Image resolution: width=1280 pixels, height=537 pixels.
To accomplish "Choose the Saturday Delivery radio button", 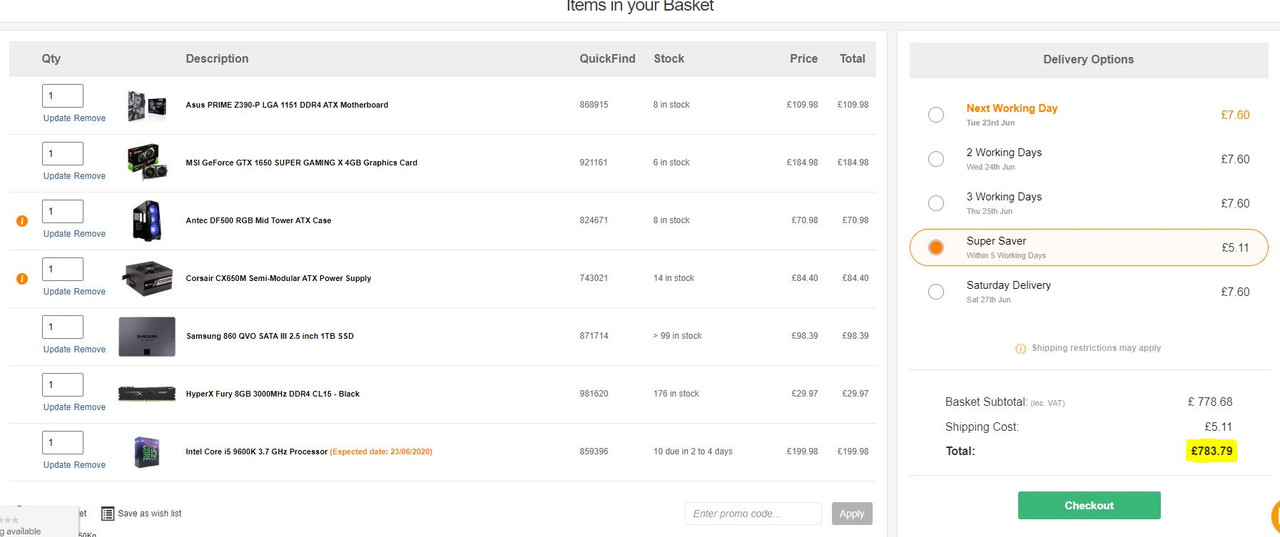I will coord(936,292).
